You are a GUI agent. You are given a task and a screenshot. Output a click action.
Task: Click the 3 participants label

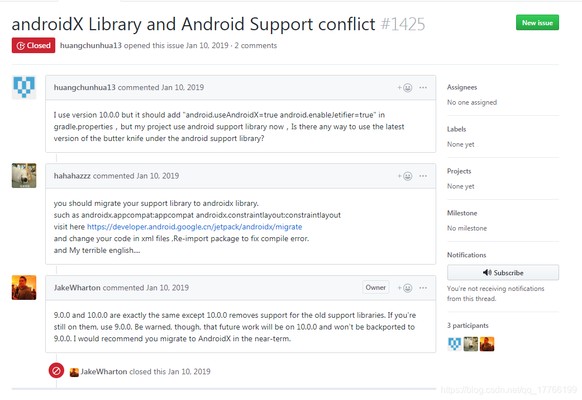[468, 325]
